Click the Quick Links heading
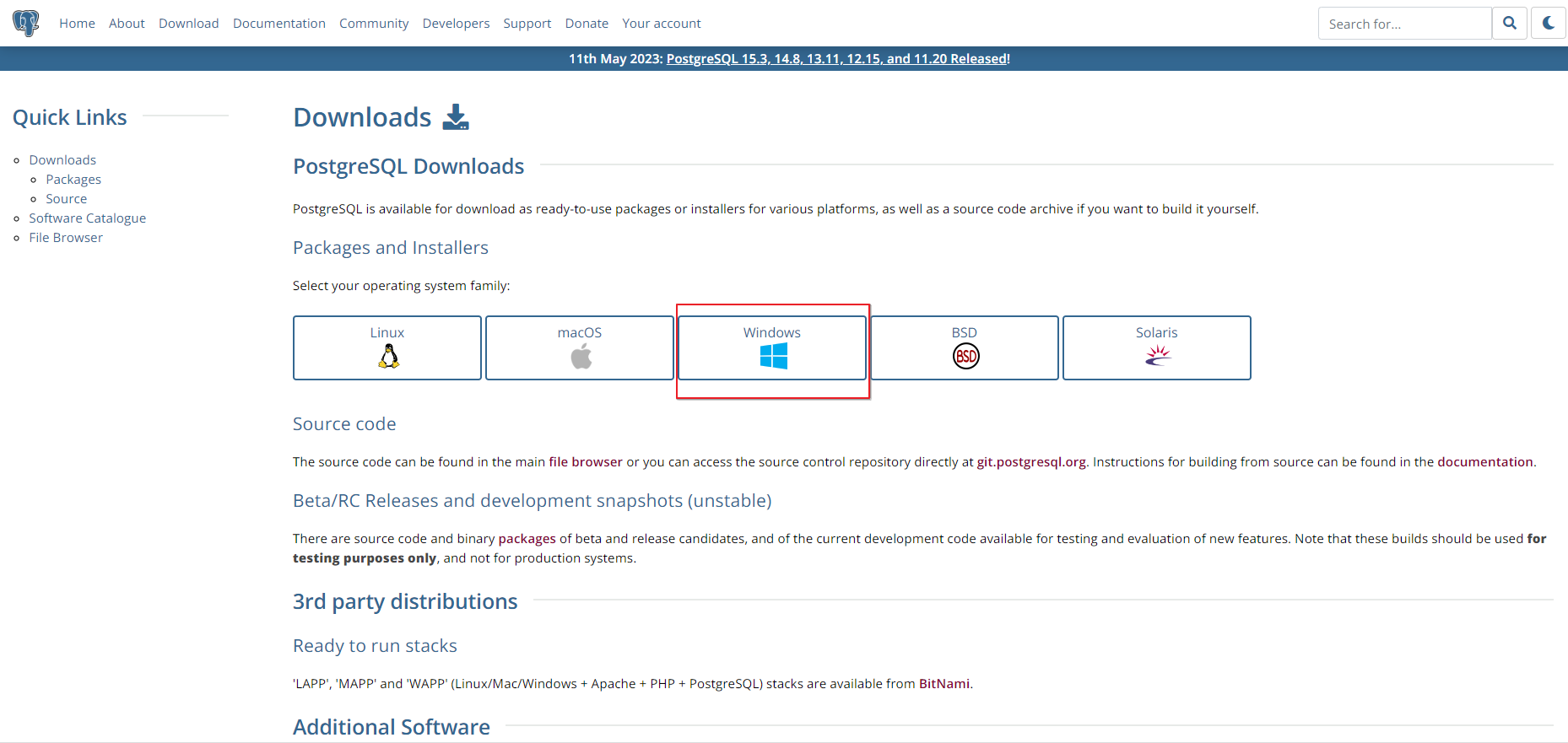This screenshot has width=1568, height=743. click(x=70, y=117)
